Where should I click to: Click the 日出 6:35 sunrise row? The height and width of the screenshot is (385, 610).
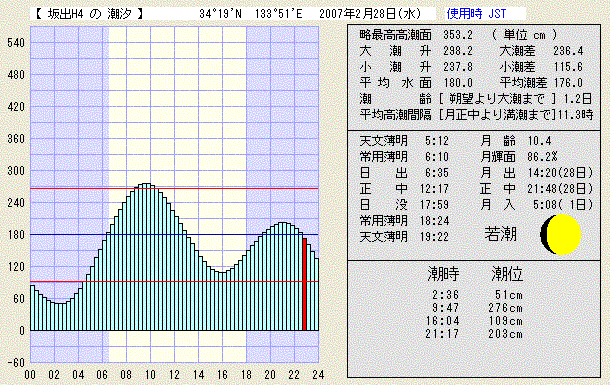pyautogui.click(x=404, y=173)
